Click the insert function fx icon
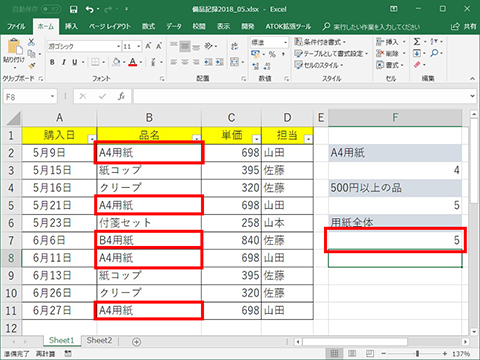This screenshot has width=480, height=360. click(121, 97)
